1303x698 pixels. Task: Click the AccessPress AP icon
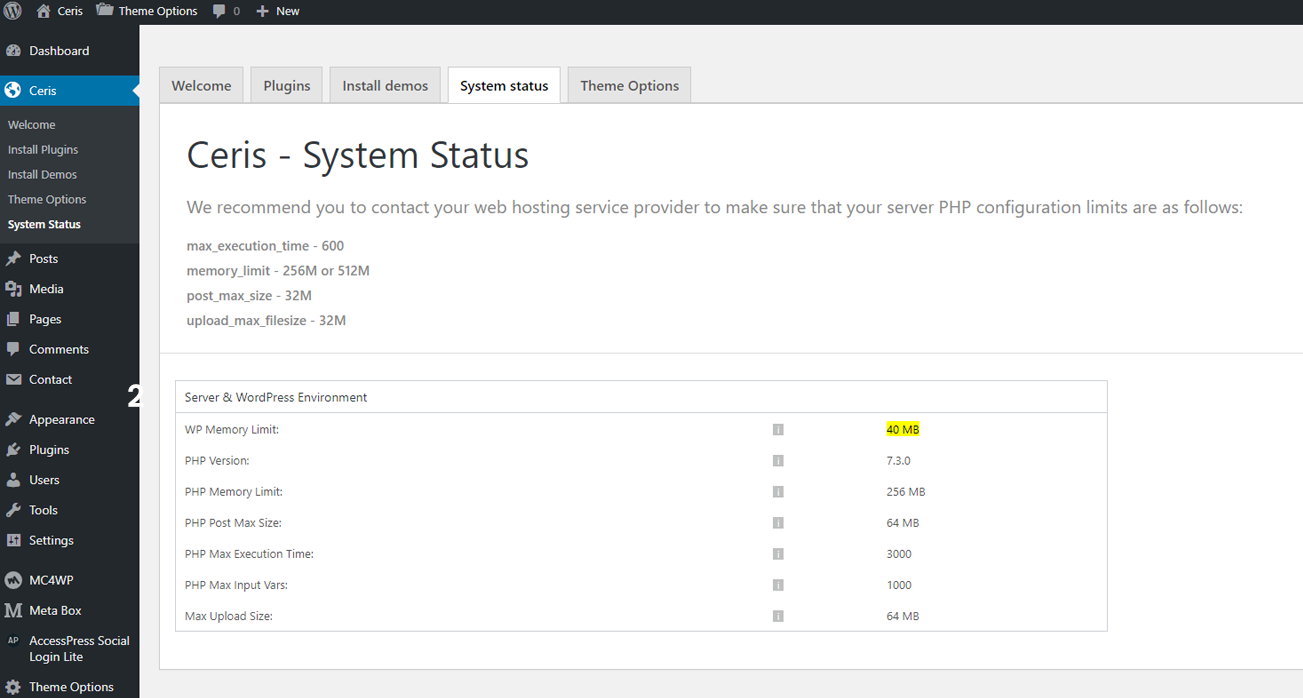(13, 641)
